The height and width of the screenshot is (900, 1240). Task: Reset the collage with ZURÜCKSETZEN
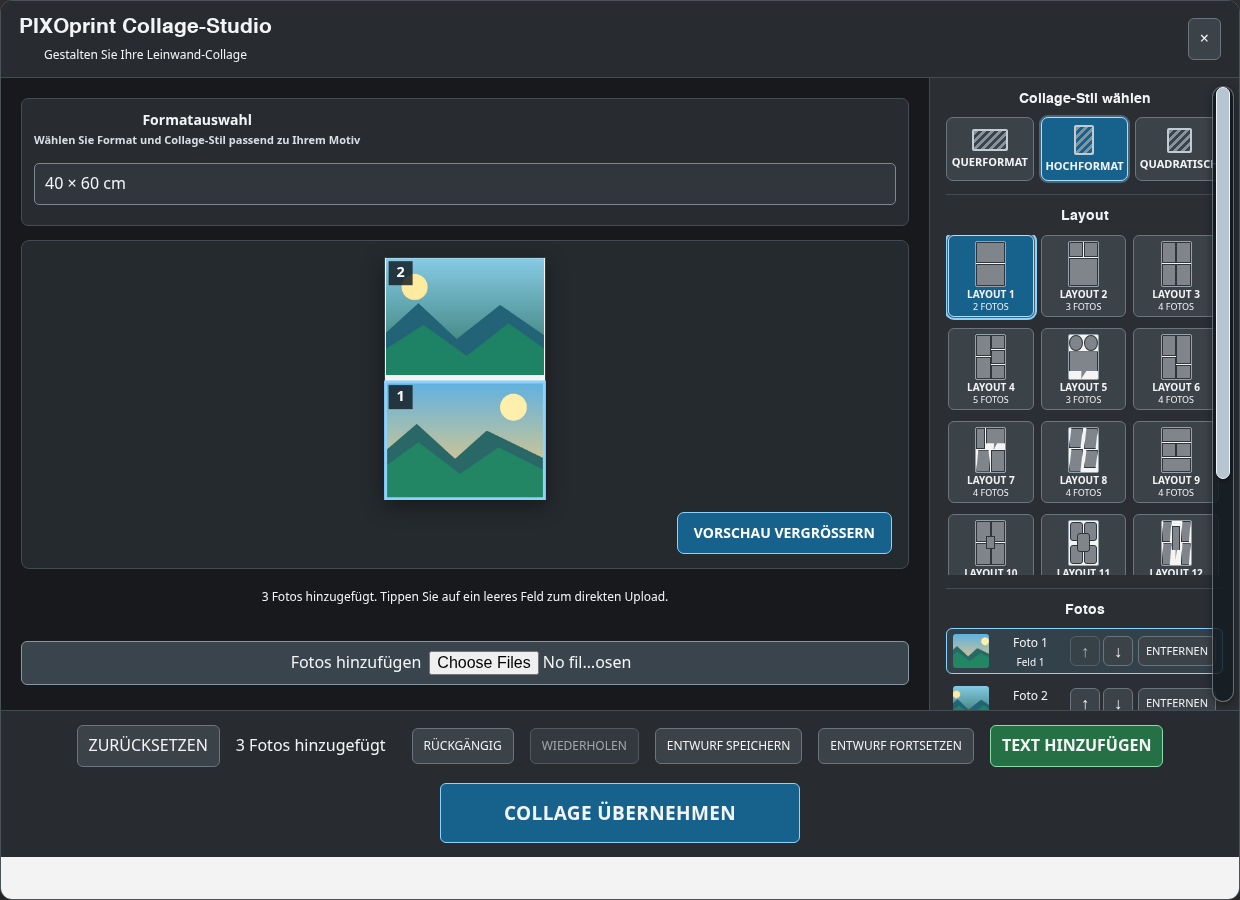tap(148, 746)
